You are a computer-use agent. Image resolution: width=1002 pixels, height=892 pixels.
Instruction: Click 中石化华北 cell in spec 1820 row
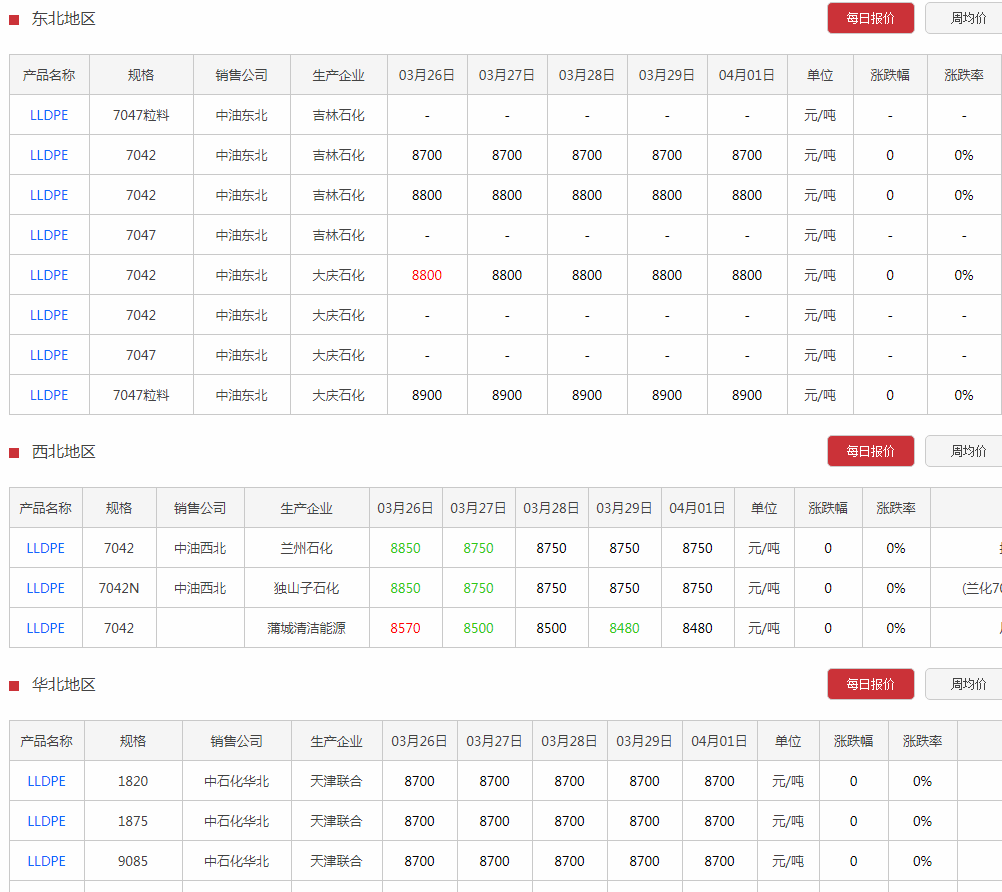point(236,781)
